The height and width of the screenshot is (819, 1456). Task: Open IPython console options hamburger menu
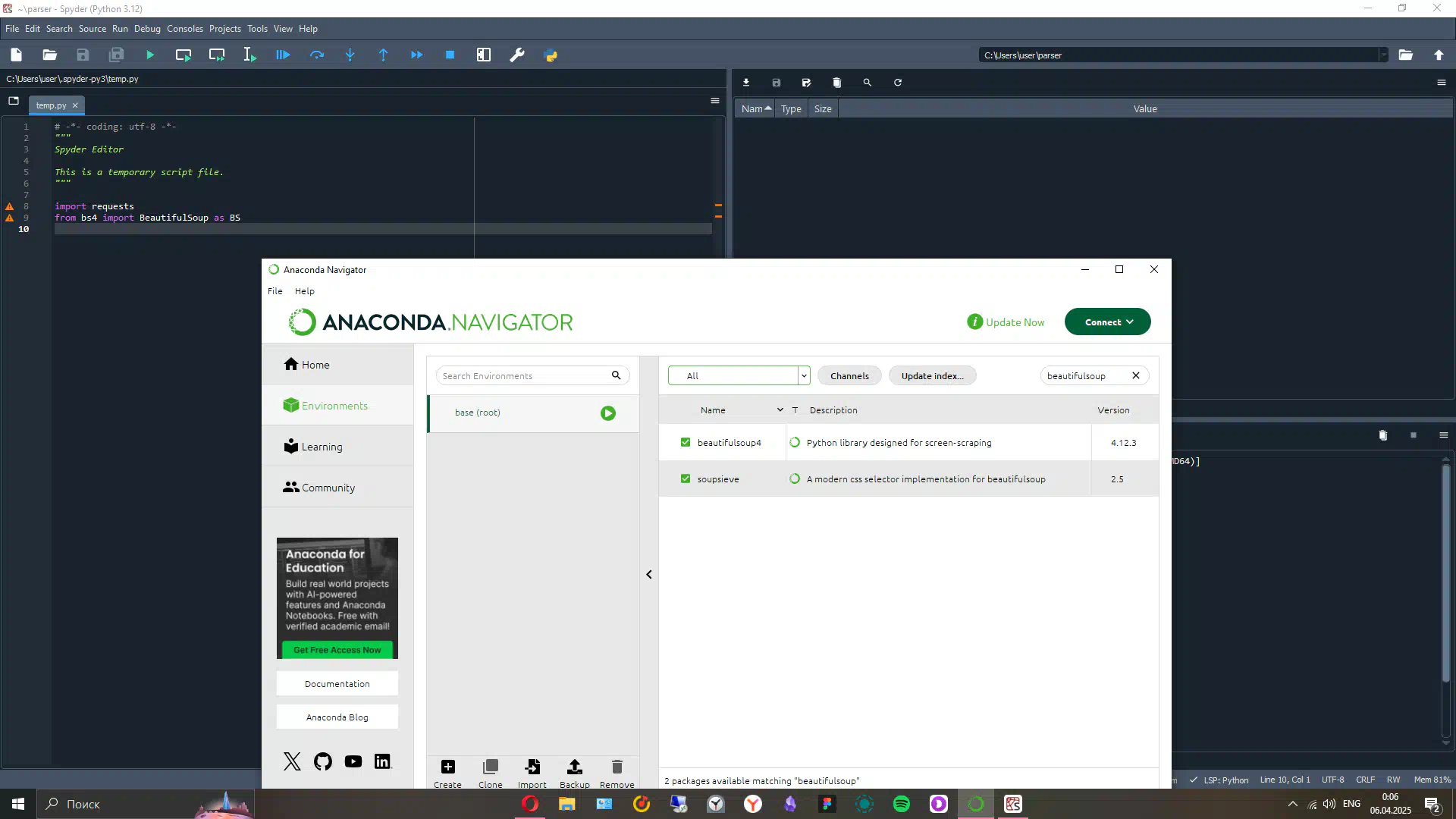[x=1444, y=435]
